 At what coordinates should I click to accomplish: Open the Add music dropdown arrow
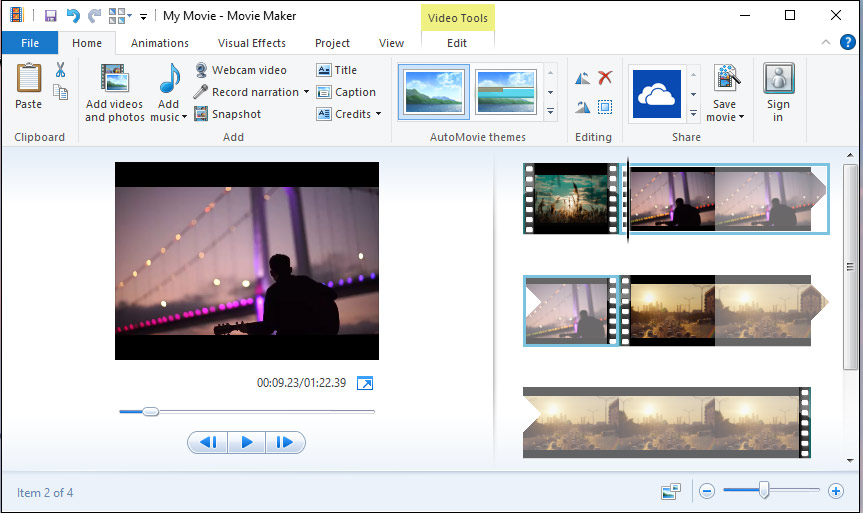(184, 117)
